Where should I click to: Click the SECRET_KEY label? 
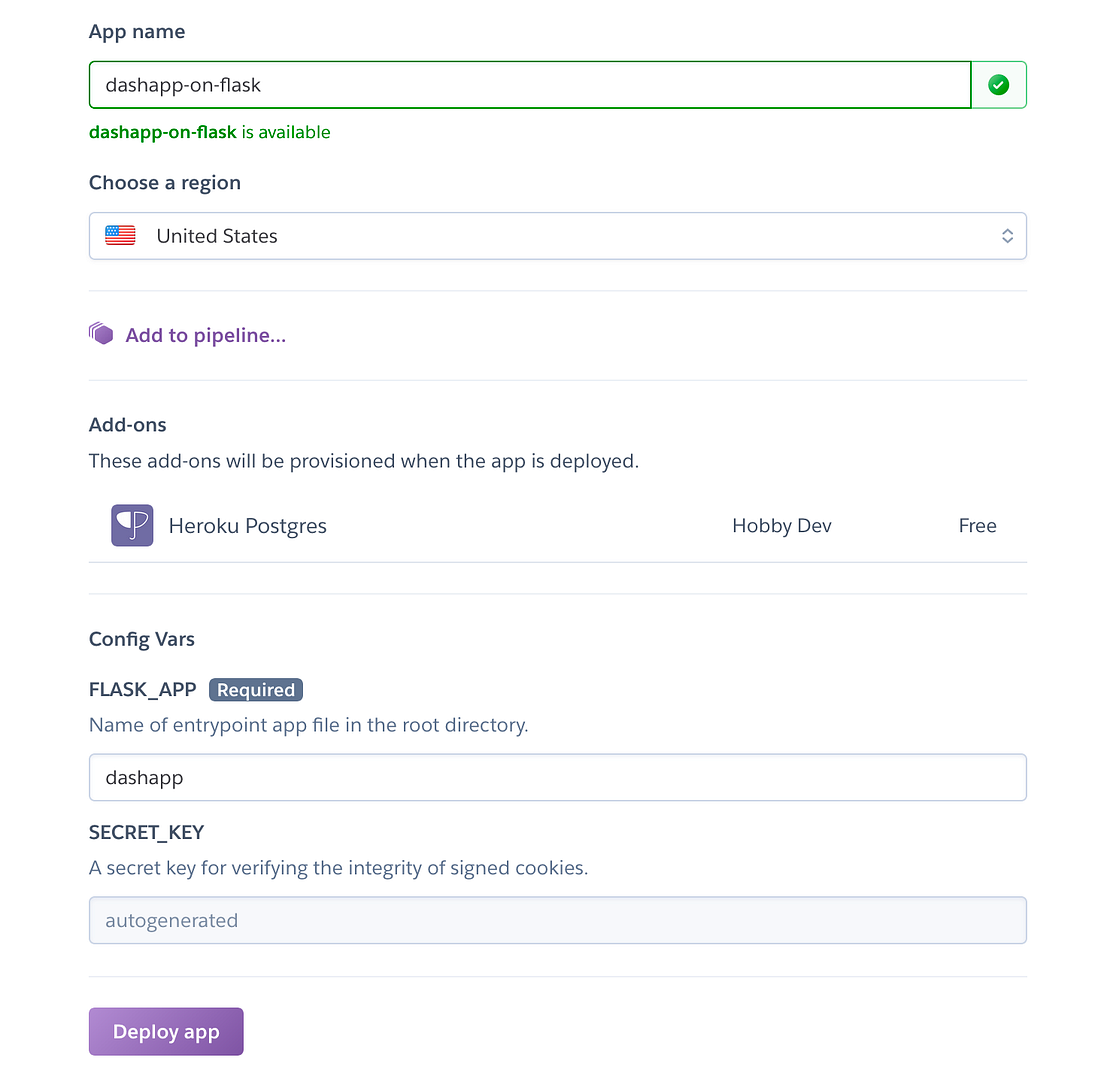(x=146, y=832)
